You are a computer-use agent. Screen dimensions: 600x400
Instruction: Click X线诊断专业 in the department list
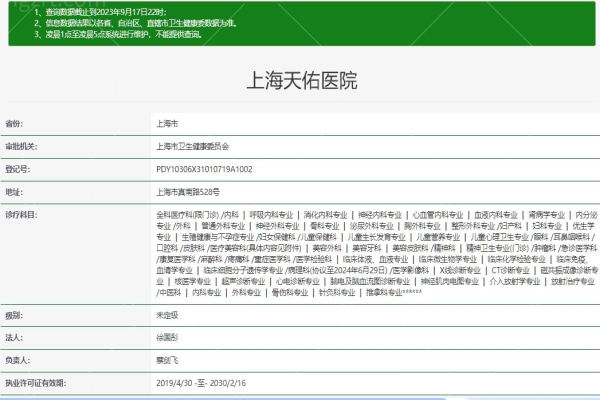460,270
